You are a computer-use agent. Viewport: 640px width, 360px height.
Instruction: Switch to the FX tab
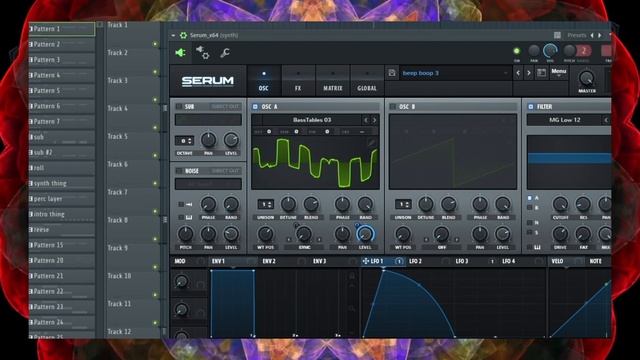coord(298,81)
